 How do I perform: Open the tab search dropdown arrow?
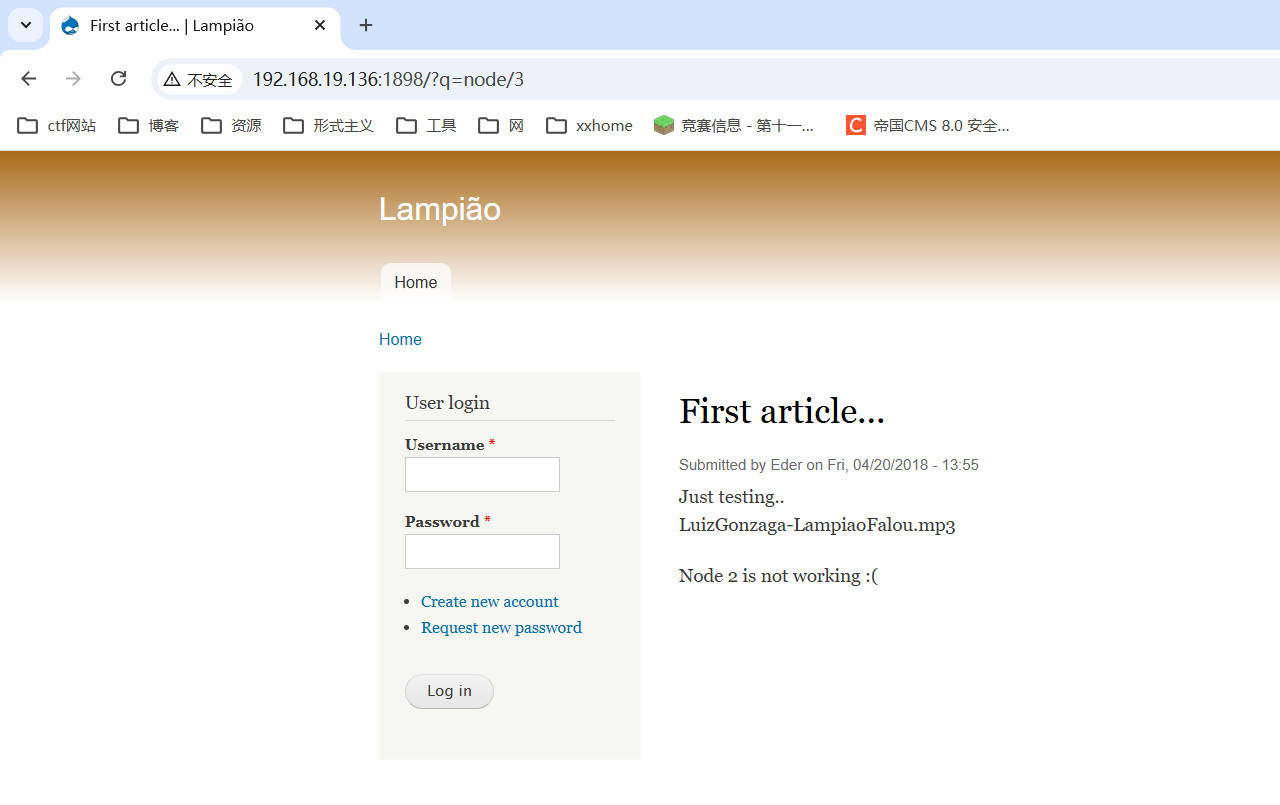point(26,25)
